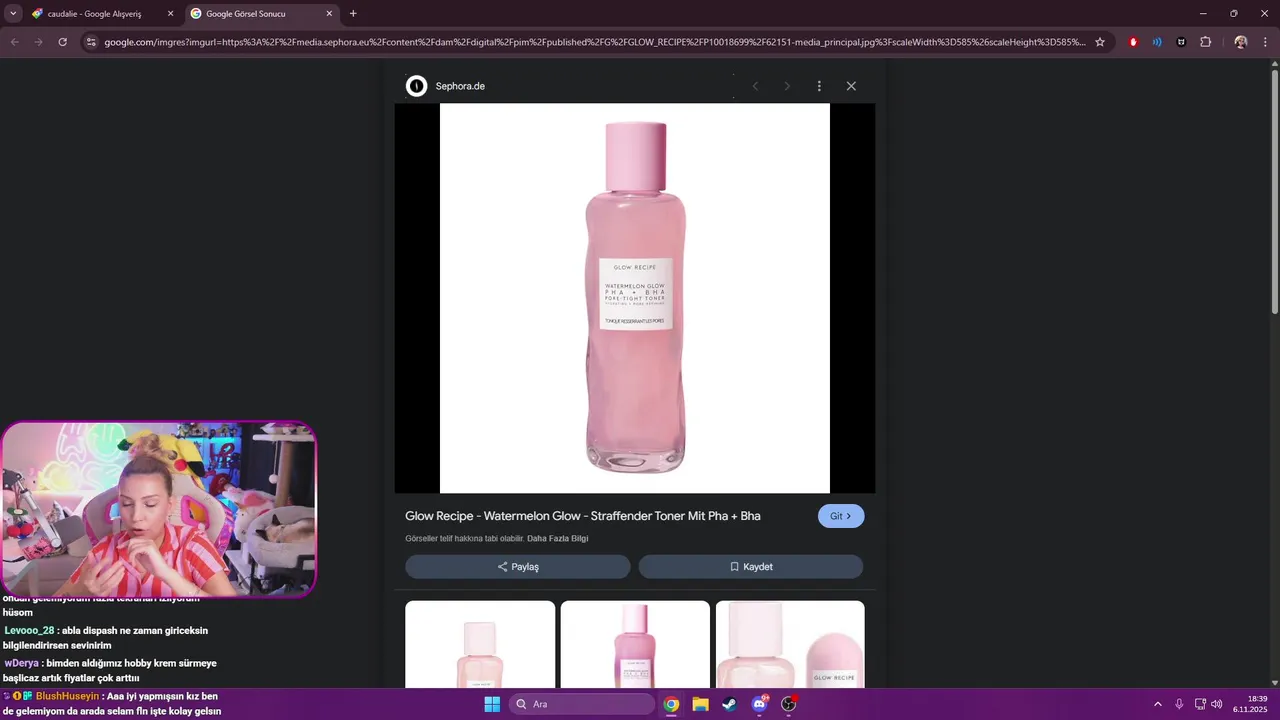
Task: Open the Windows Start menu
Action: pyautogui.click(x=492, y=704)
